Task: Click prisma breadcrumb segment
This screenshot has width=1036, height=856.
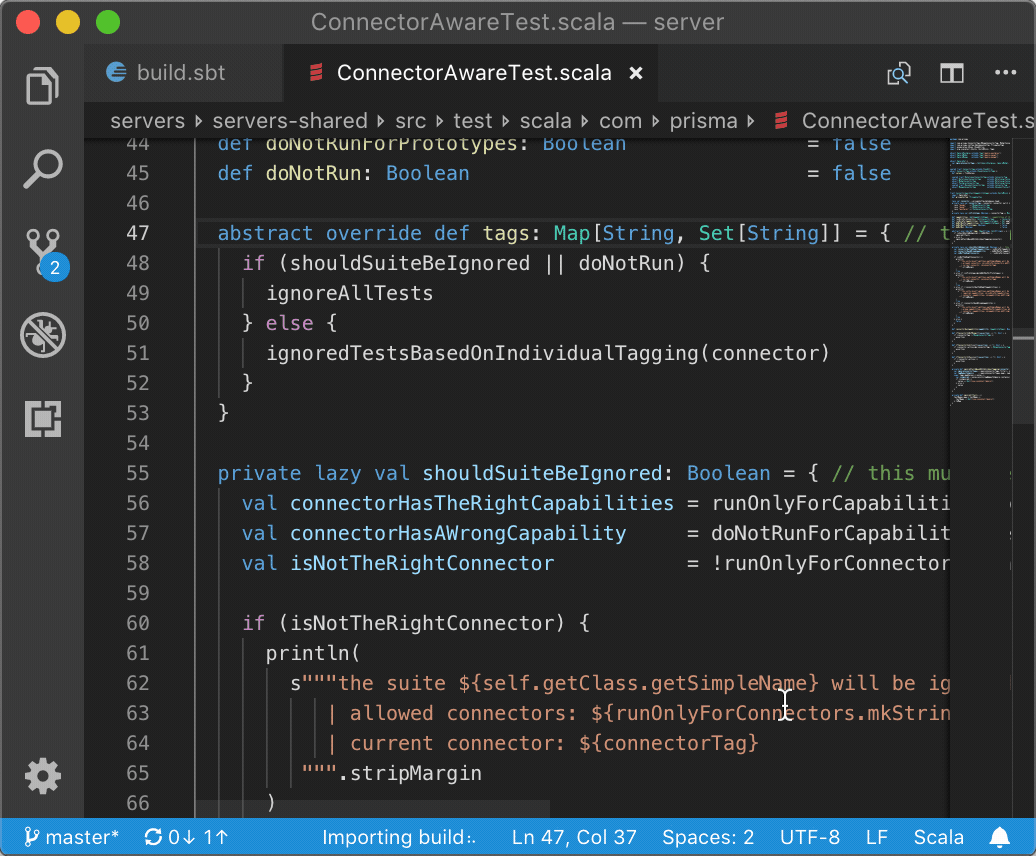Action: 703,121
